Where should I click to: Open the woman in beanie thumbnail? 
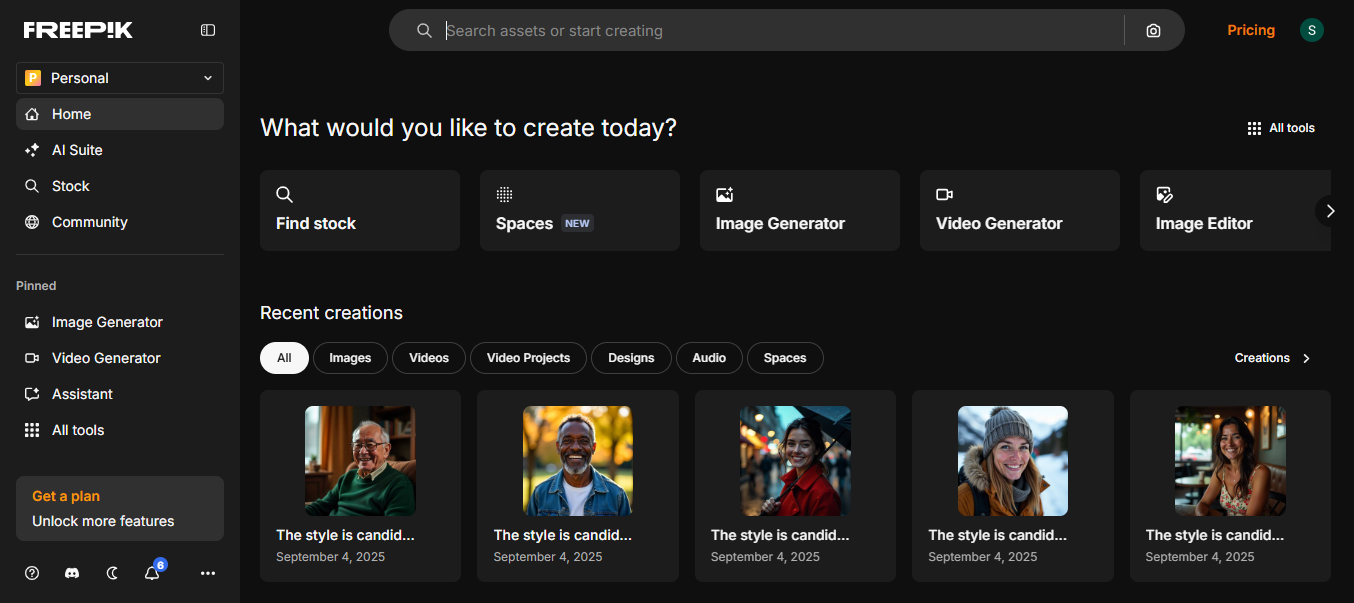tap(1012, 461)
